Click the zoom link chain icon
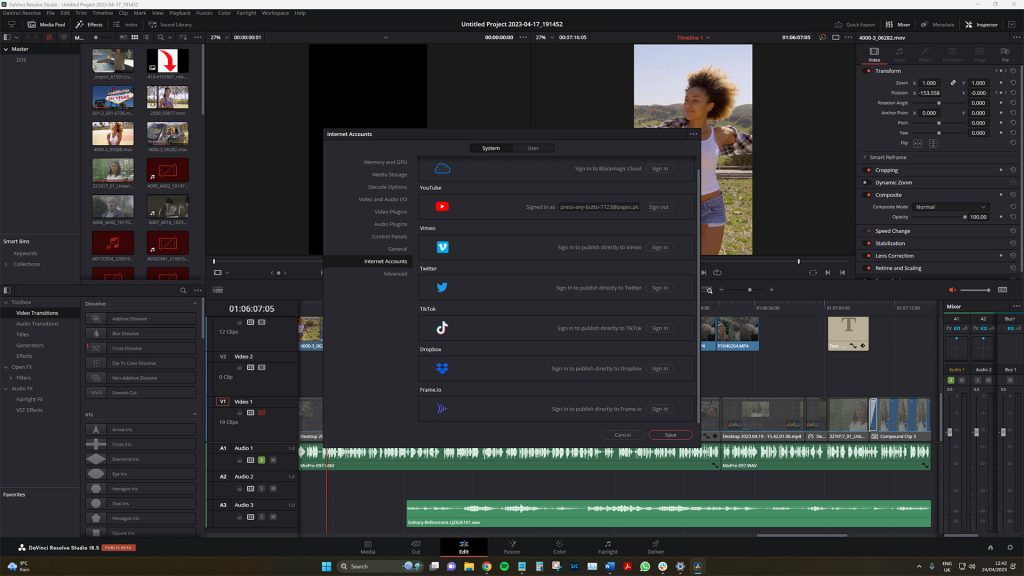This screenshot has height=576, width=1024. [953, 83]
